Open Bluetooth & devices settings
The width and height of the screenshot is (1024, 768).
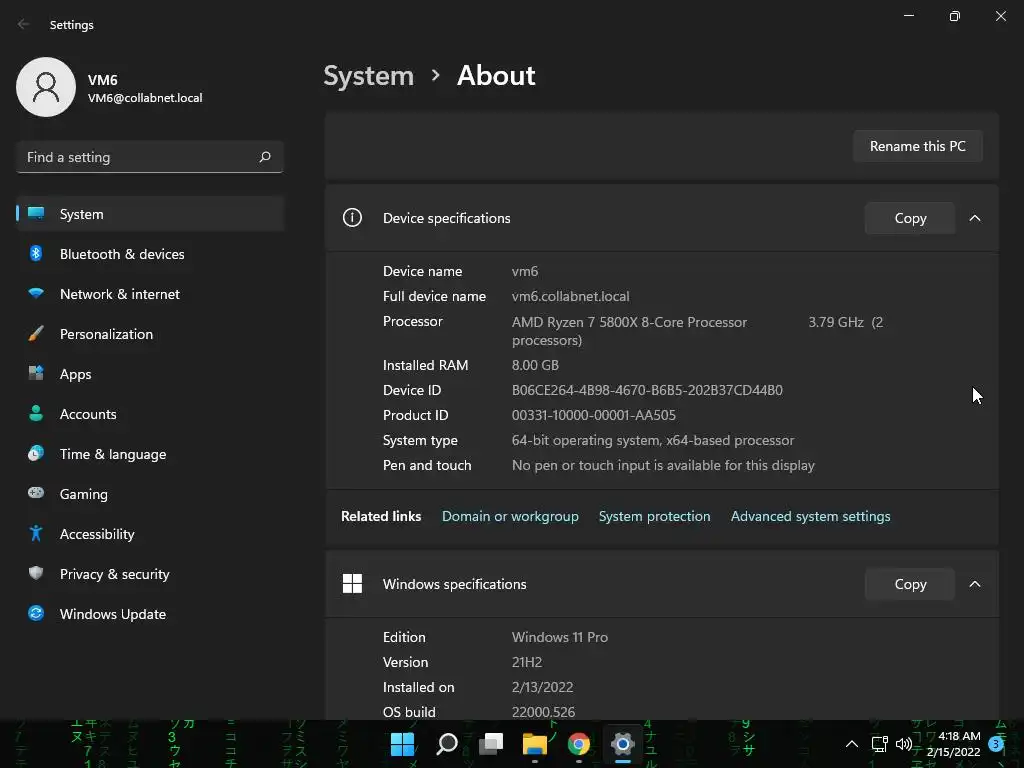150,253
